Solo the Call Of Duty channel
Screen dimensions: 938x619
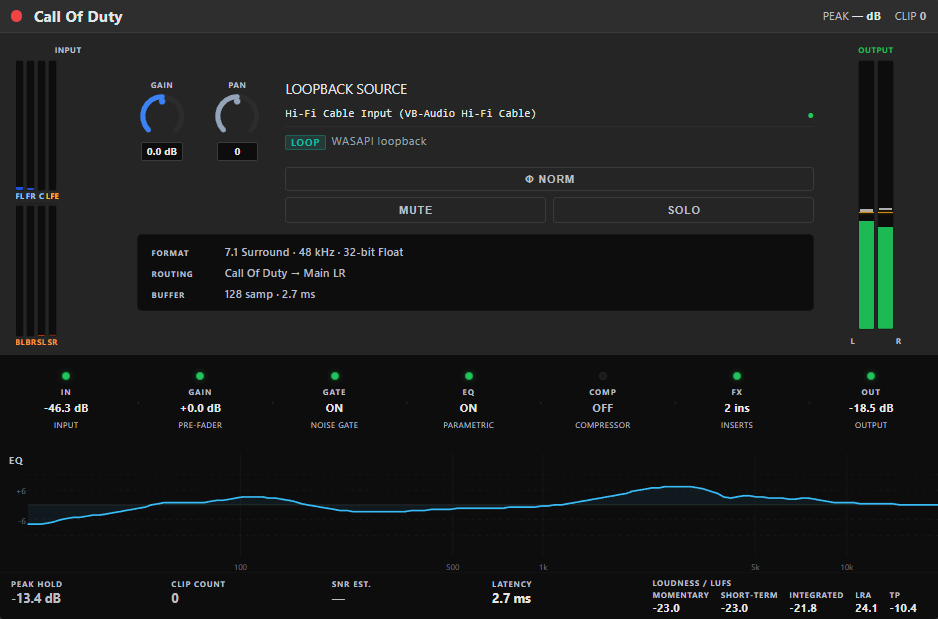click(683, 210)
